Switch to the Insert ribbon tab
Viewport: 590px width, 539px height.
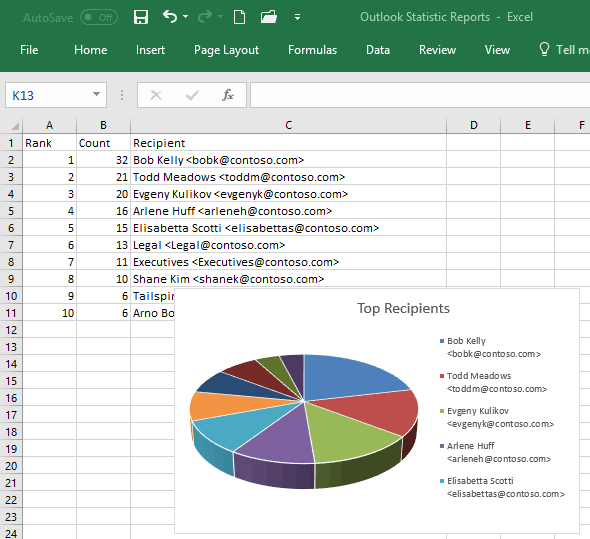pos(150,50)
